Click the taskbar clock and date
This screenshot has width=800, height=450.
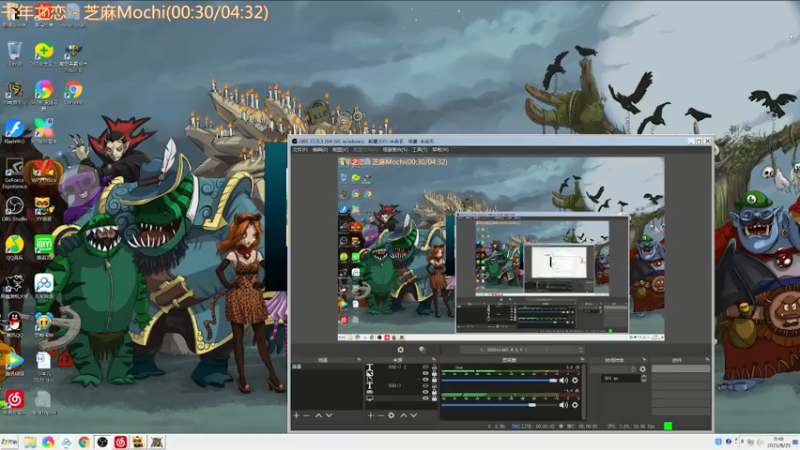(x=779, y=442)
